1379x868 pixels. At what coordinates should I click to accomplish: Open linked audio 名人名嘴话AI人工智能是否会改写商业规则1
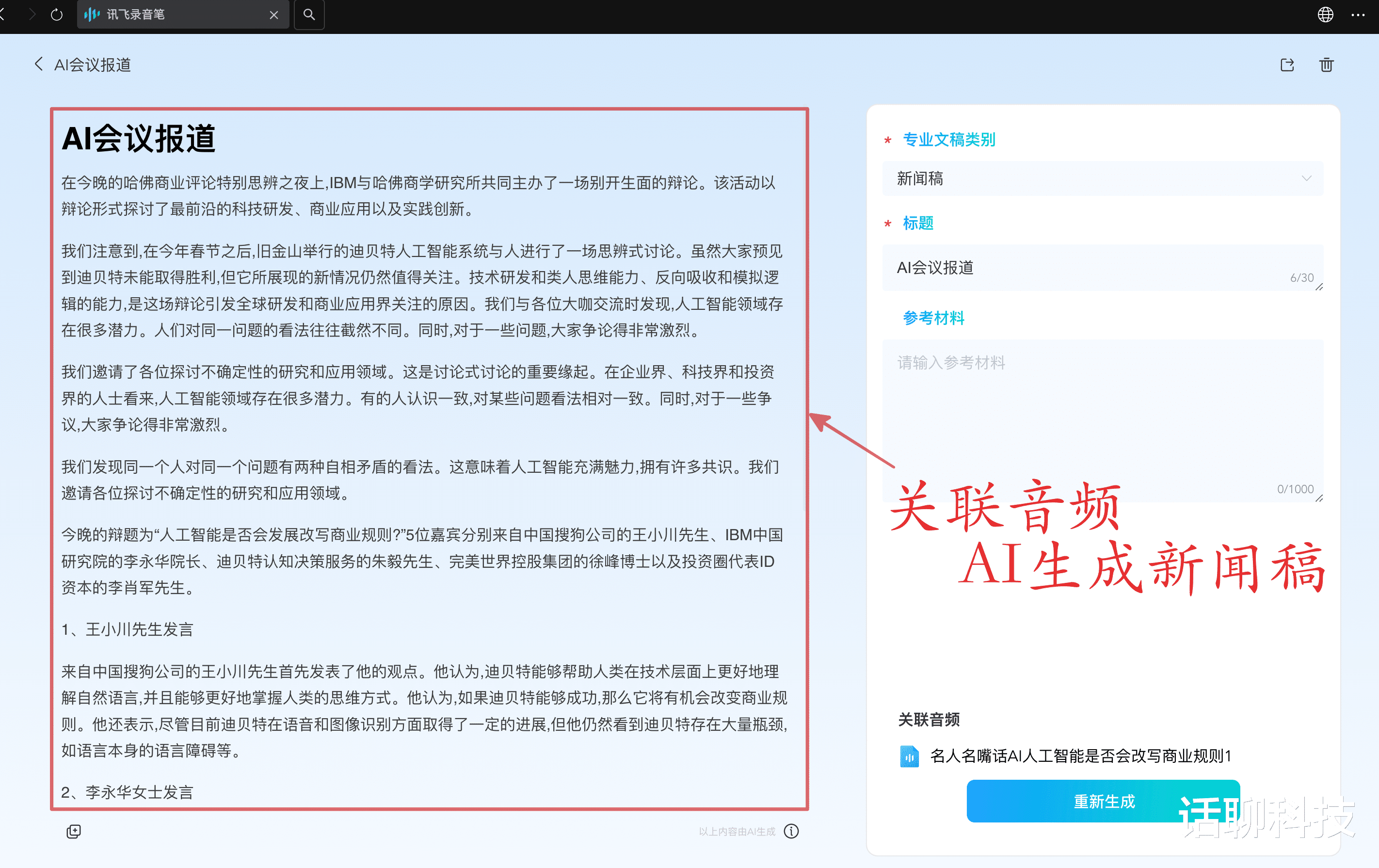coord(1080,756)
